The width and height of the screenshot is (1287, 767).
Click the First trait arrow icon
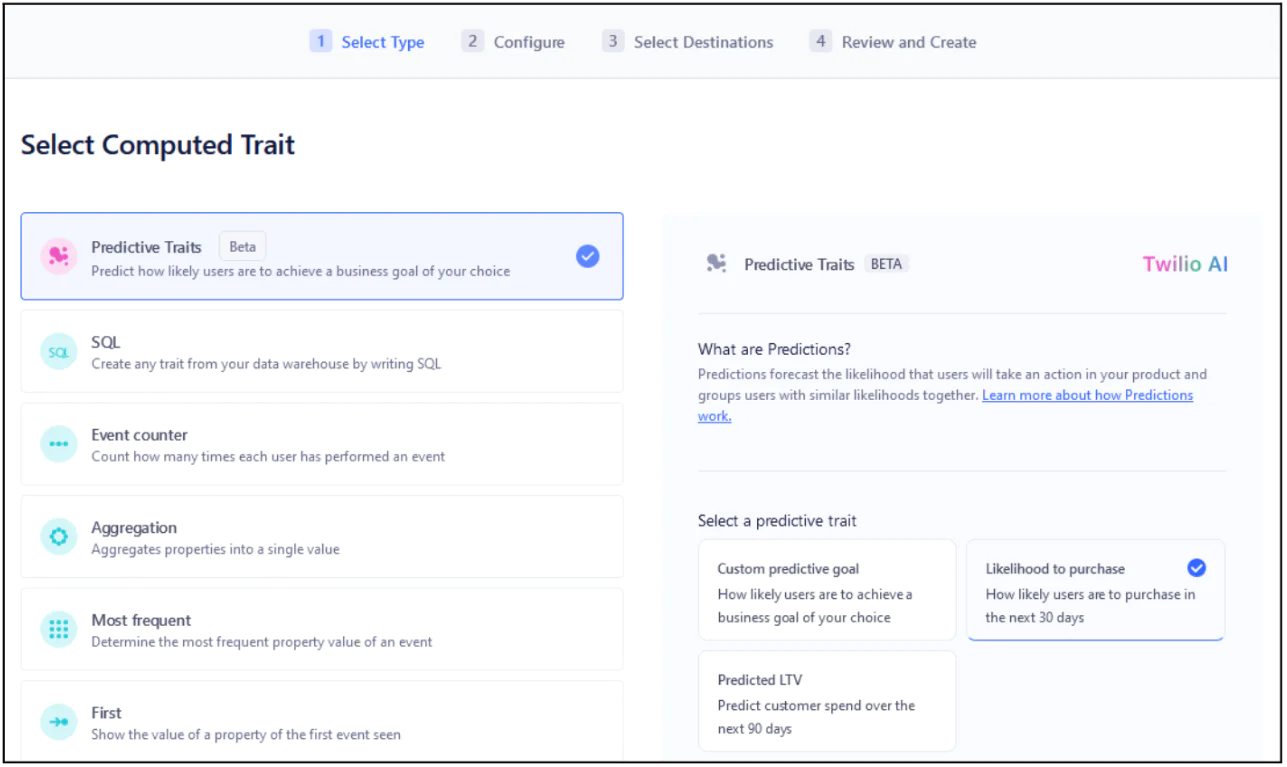[x=58, y=722]
